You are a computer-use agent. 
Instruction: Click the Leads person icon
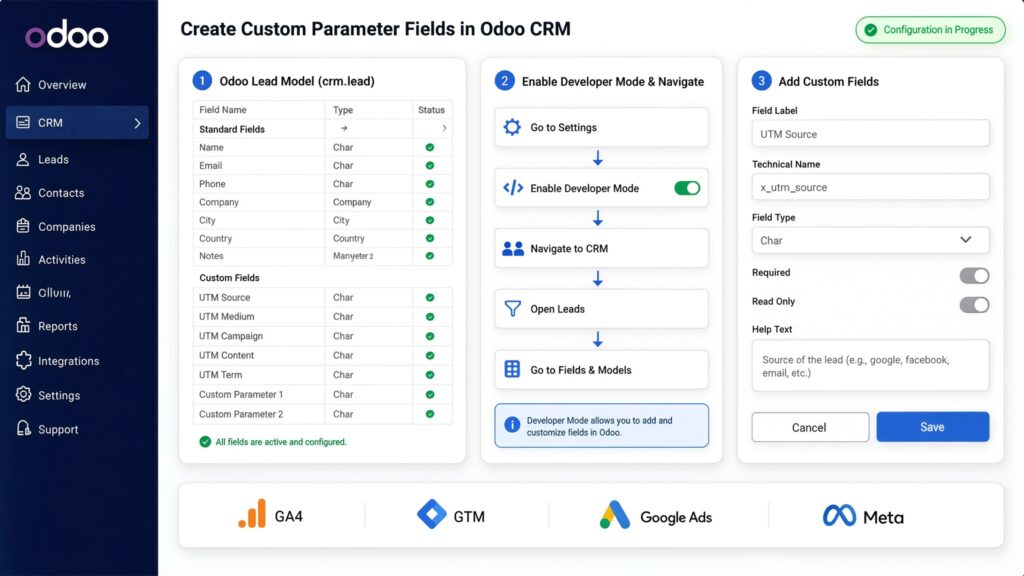[23, 159]
